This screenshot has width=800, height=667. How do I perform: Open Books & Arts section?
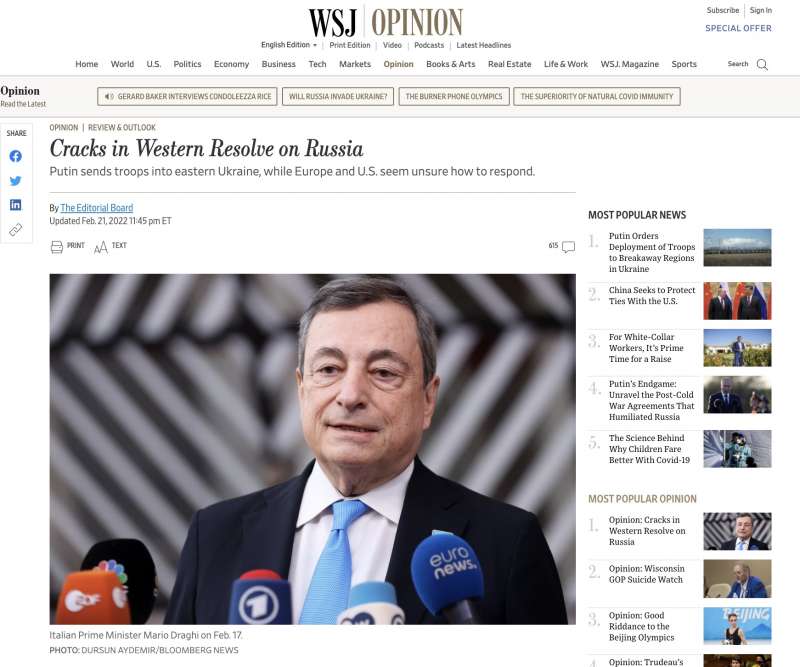pyautogui.click(x=451, y=64)
